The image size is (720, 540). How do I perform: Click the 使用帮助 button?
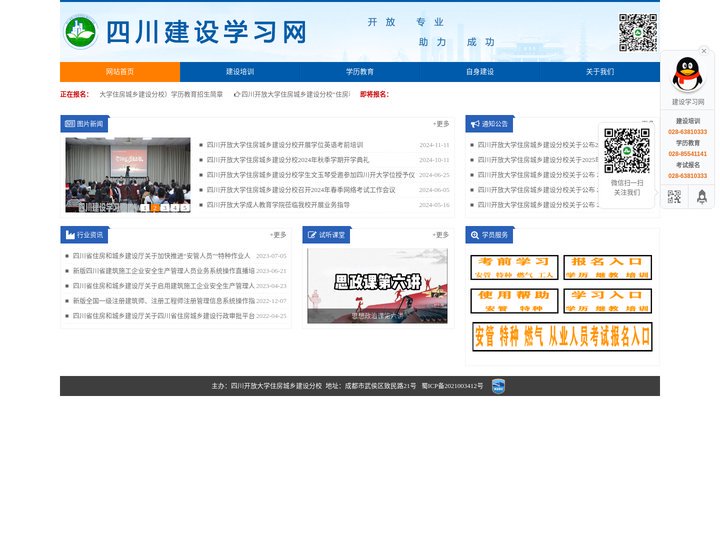[x=514, y=301]
